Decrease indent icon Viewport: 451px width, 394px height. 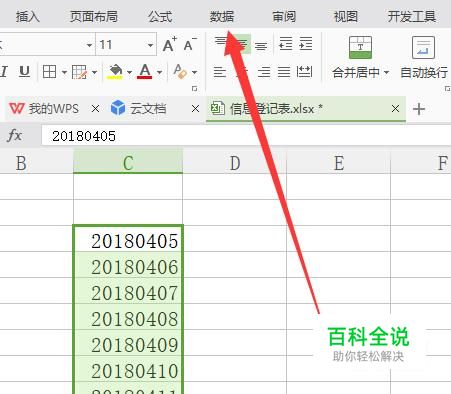286,44
